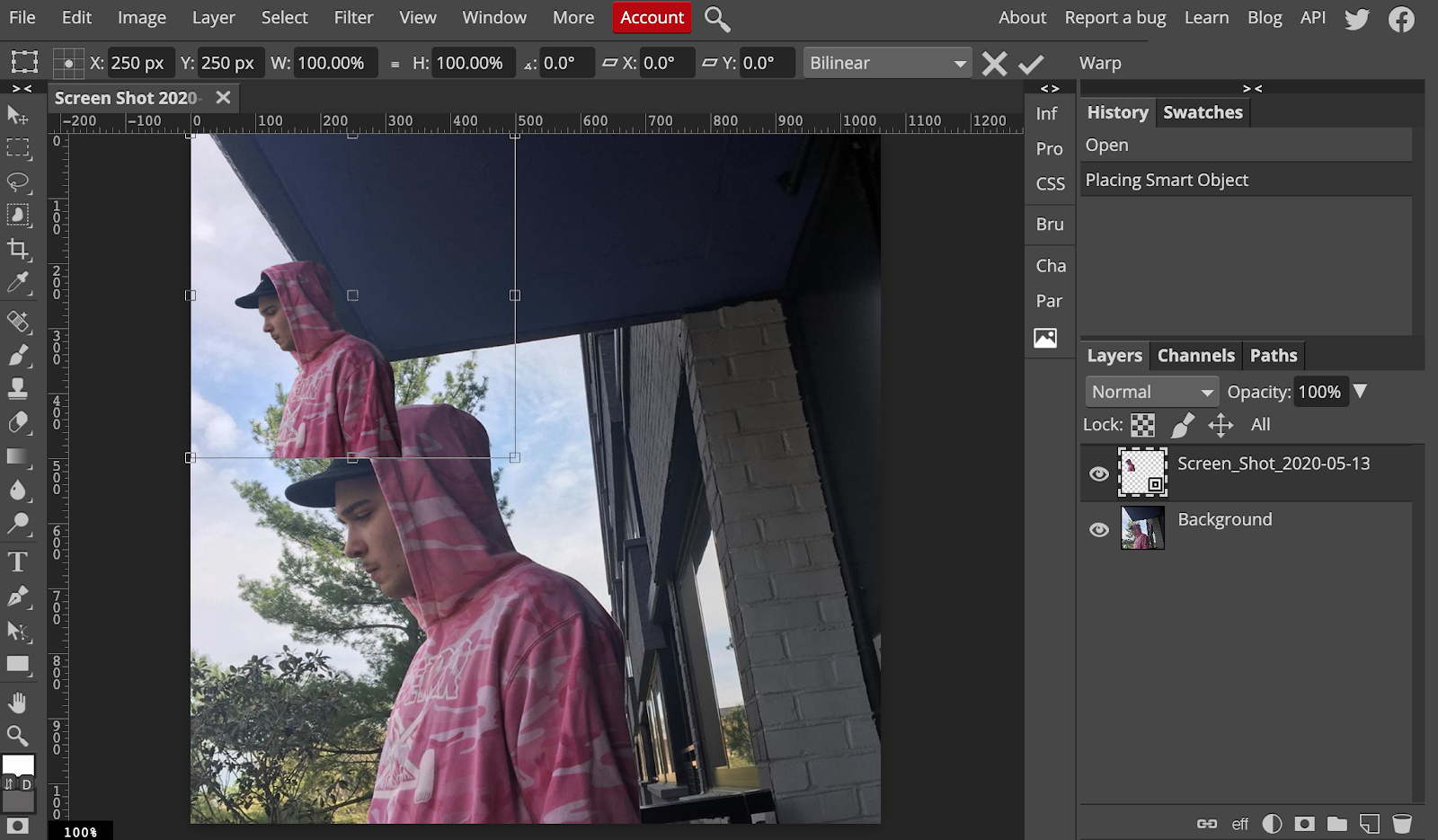This screenshot has height=840, width=1438.
Task: Open the Filter menu
Action: (353, 18)
